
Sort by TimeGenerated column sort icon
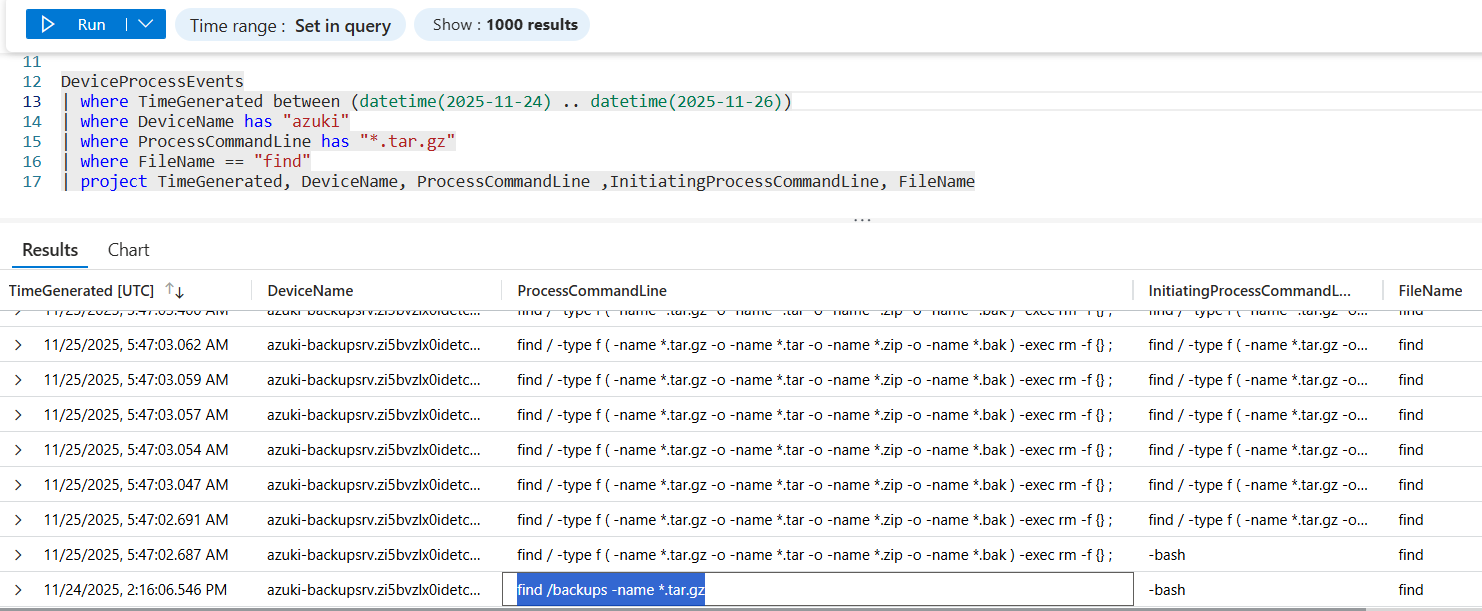[175, 291]
